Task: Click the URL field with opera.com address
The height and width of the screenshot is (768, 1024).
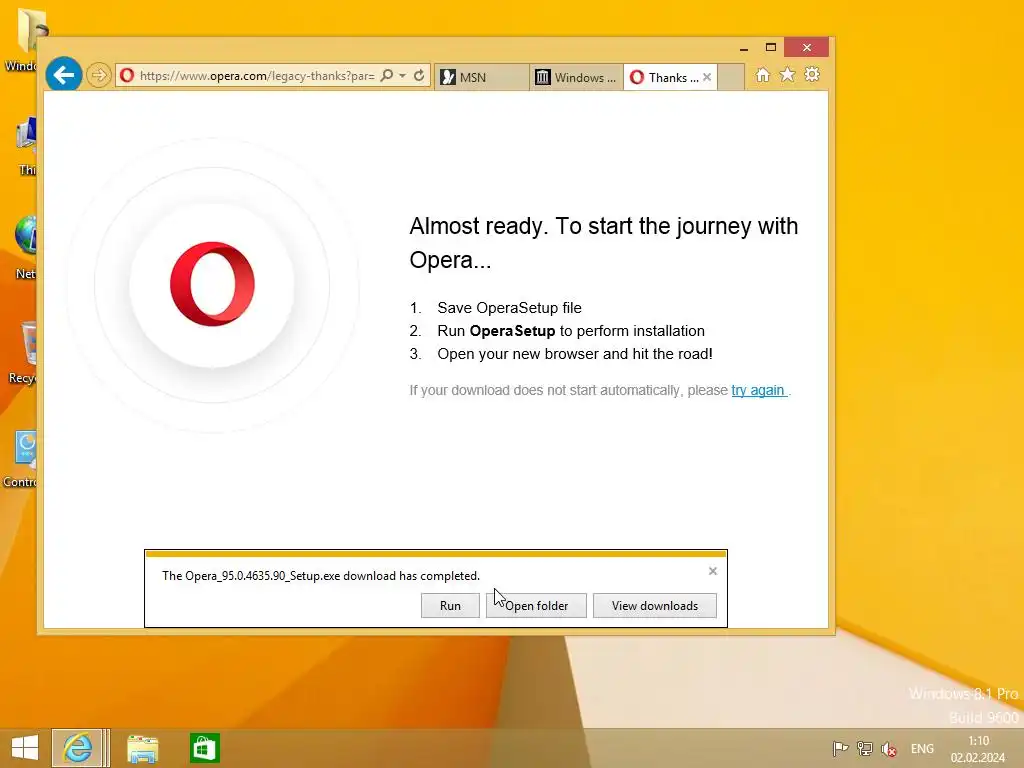Action: tap(257, 76)
